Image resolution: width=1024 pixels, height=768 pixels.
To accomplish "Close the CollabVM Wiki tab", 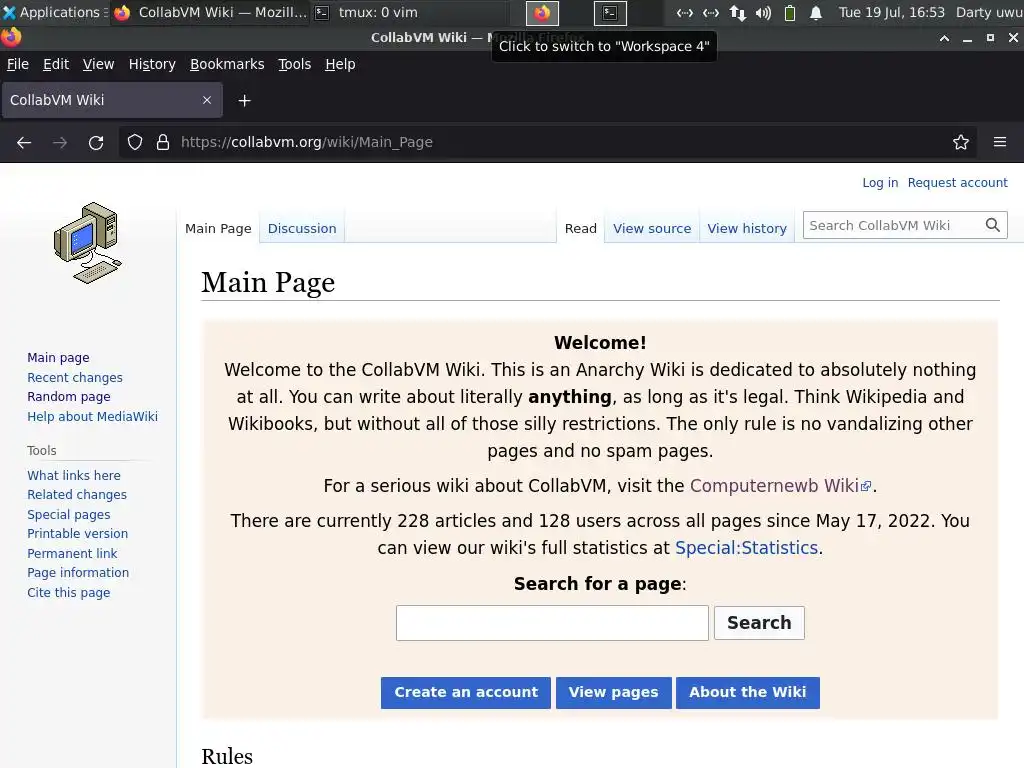I will pos(207,100).
